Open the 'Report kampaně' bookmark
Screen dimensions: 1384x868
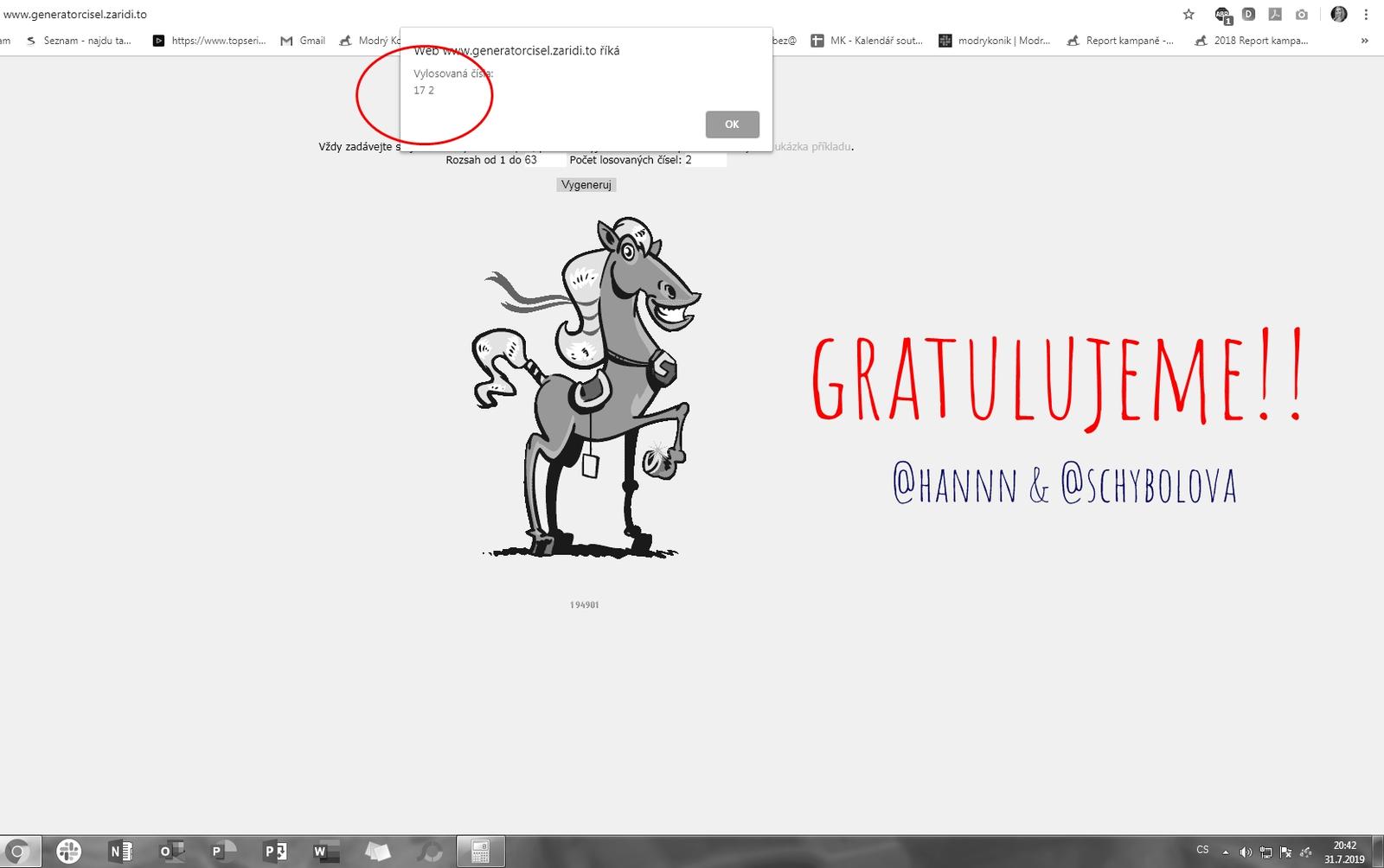1120,41
